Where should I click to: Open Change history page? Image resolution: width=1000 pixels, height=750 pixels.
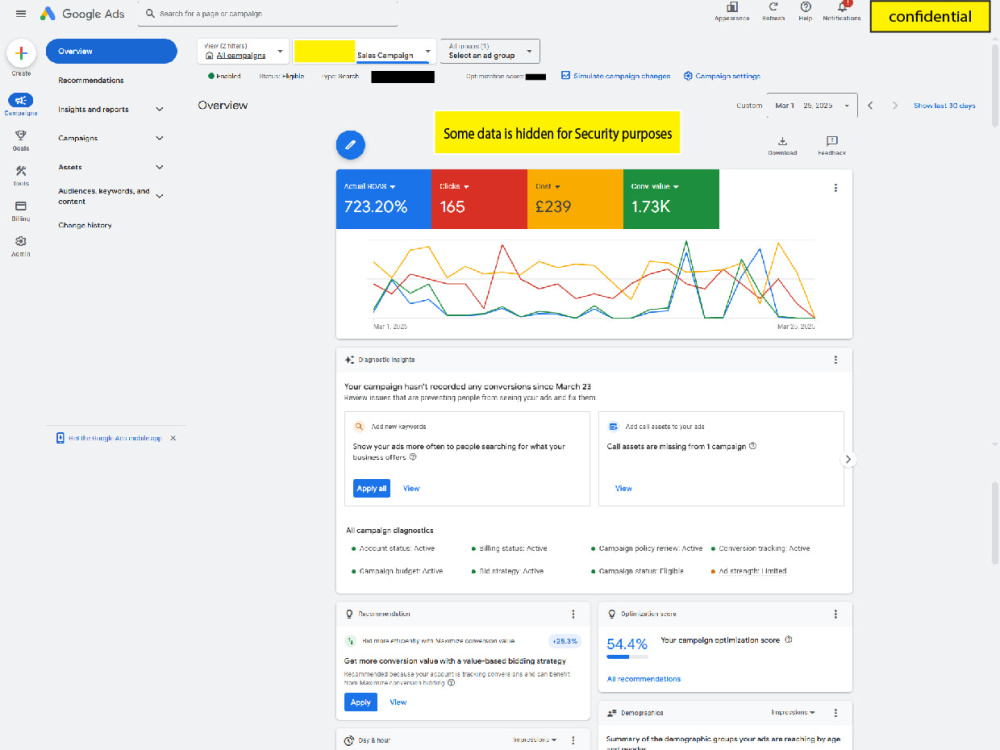(85, 225)
